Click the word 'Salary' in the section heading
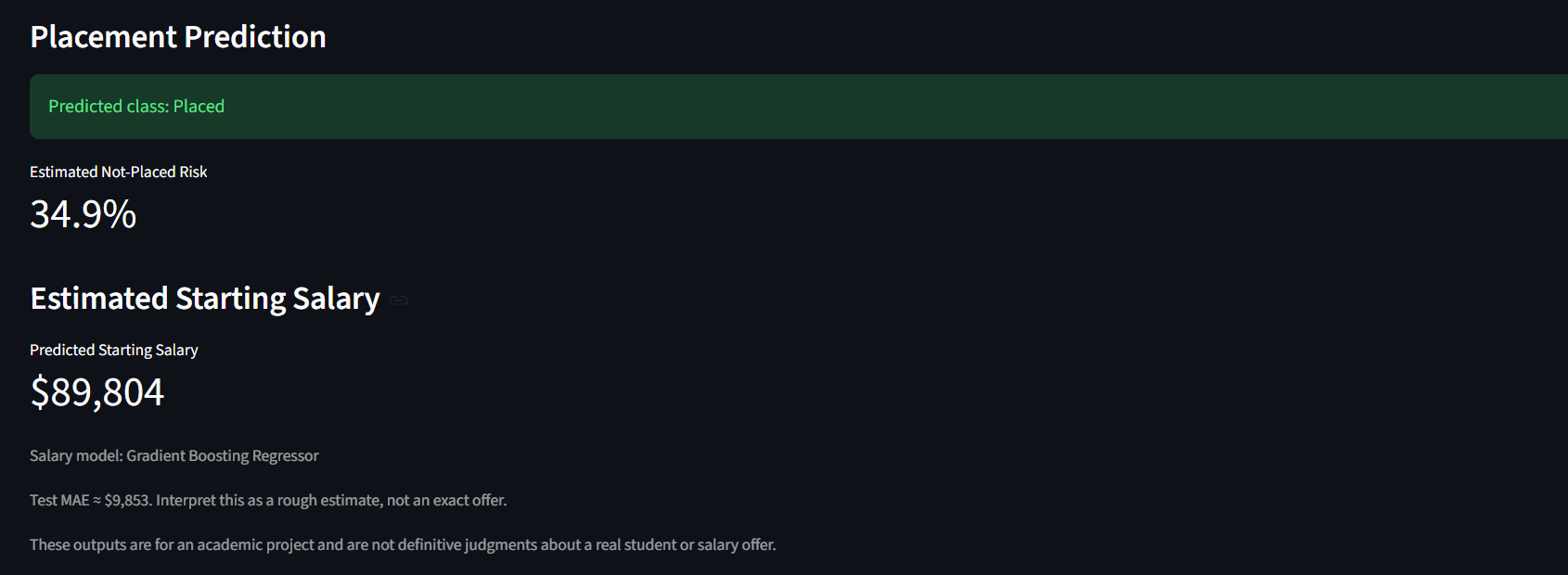The width and height of the screenshot is (1568, 575). (336, 299)
